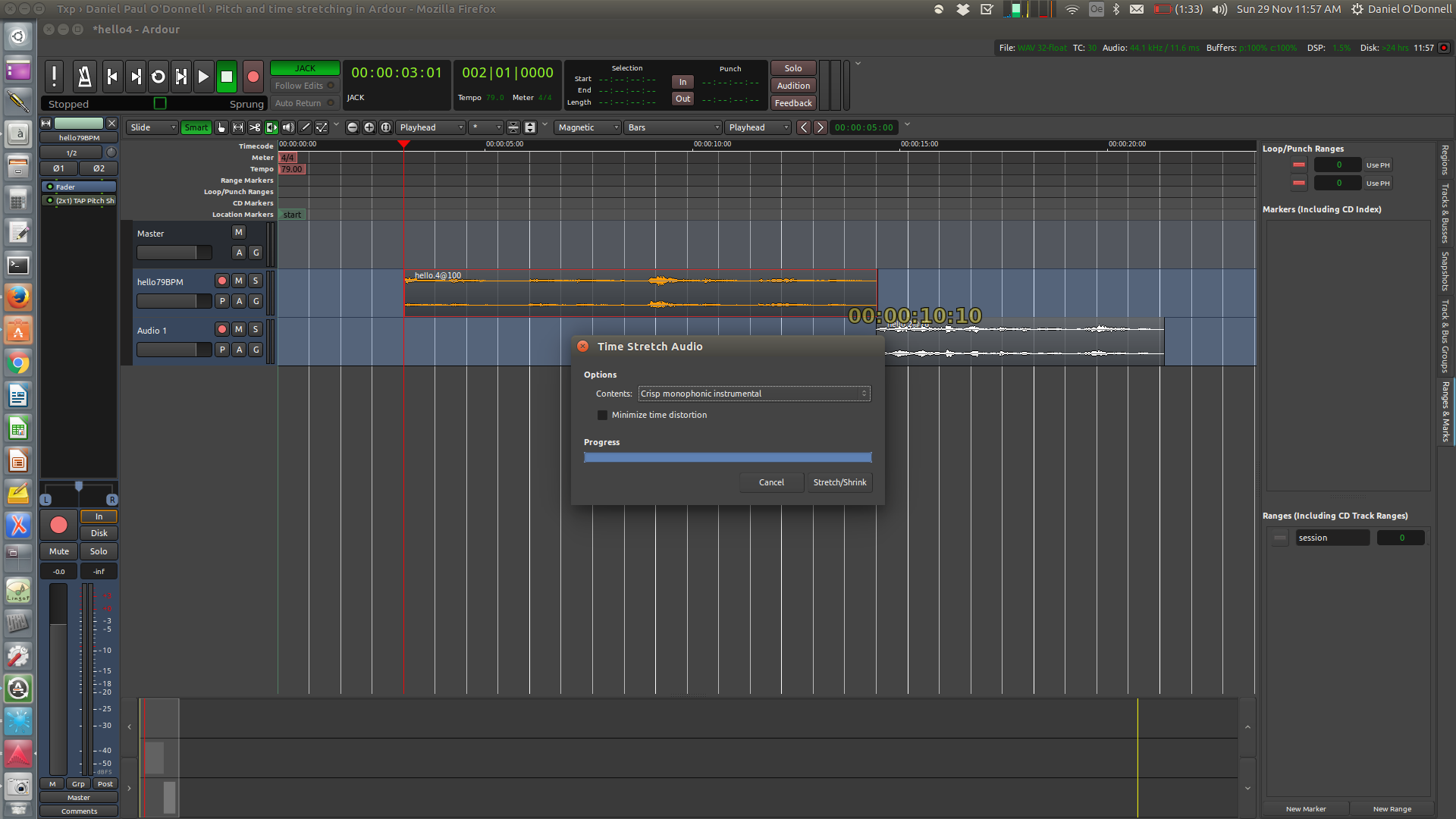Click the New Range button

click(x=1392, y=809)
